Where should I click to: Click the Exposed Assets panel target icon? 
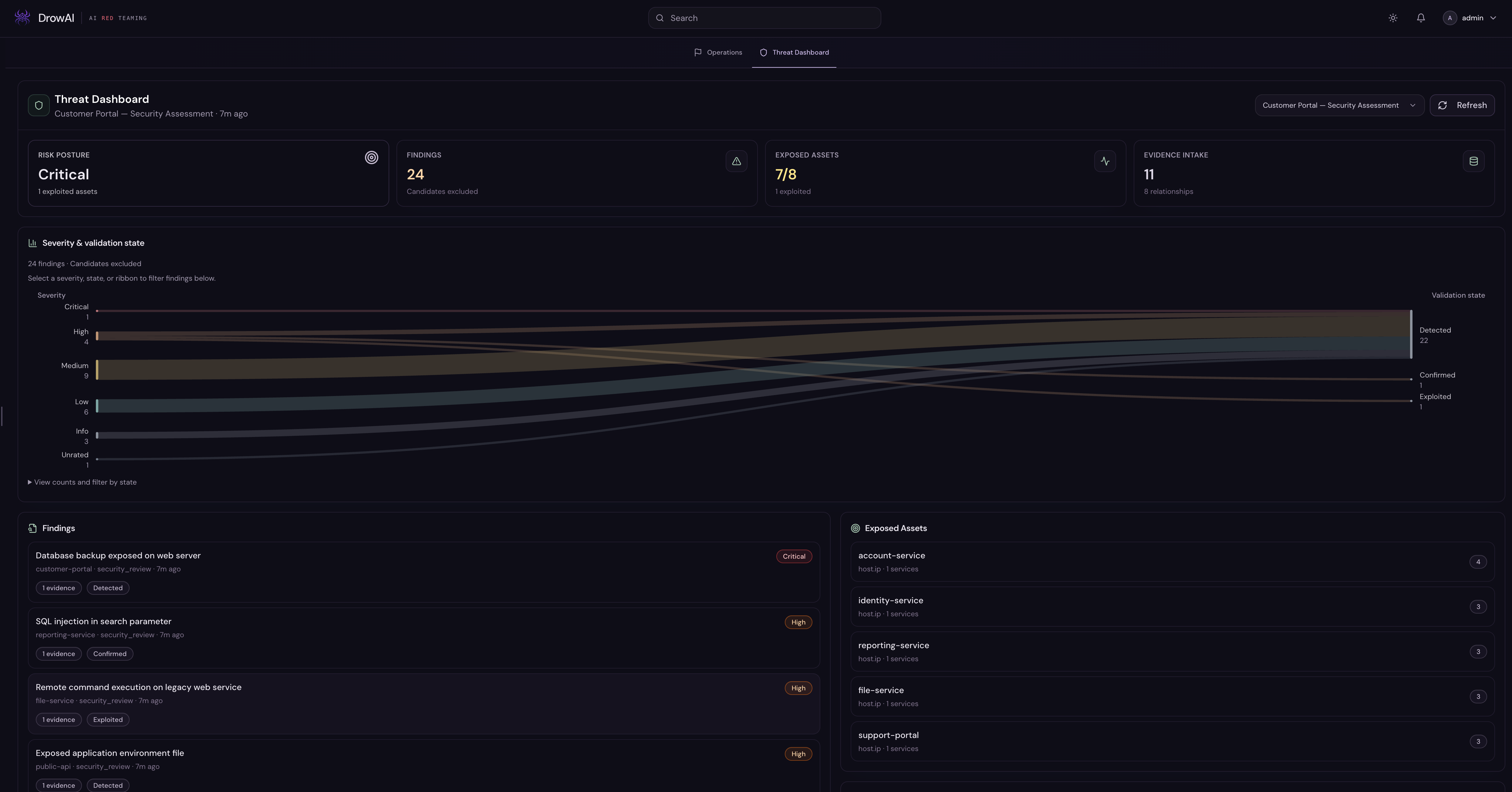point(855,528)
